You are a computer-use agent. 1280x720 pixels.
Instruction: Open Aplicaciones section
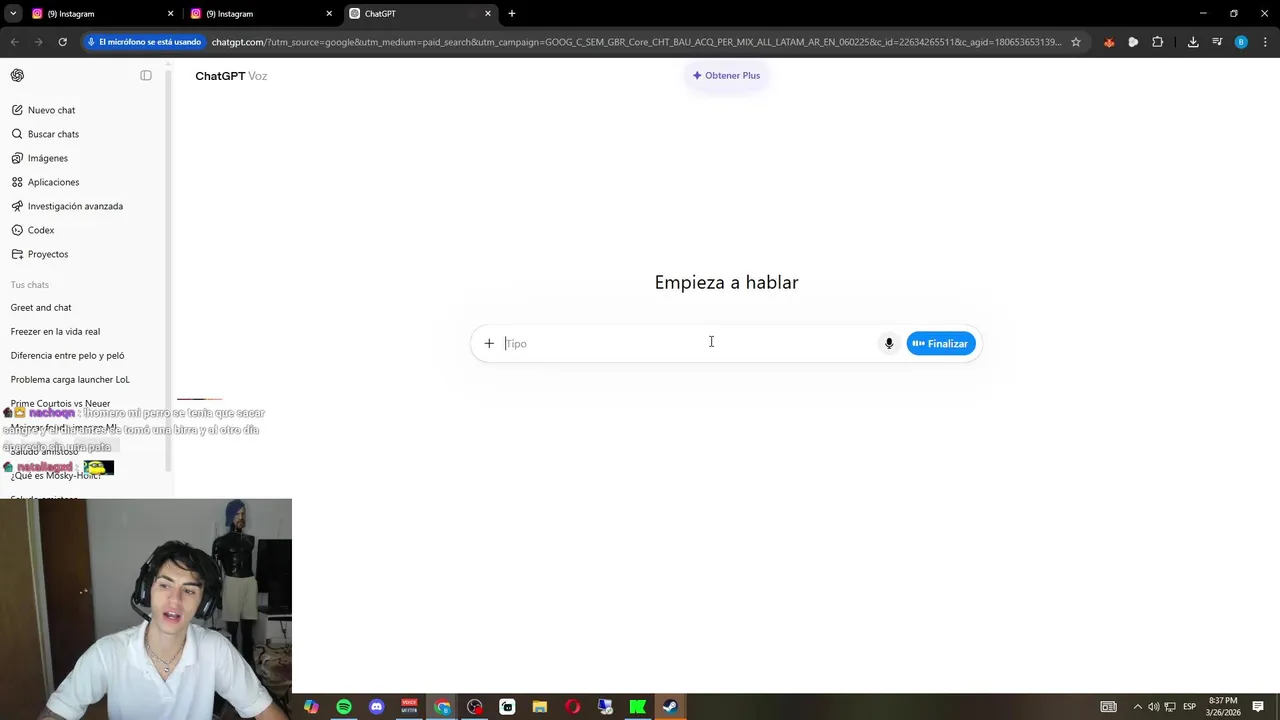tap(53, 182)
